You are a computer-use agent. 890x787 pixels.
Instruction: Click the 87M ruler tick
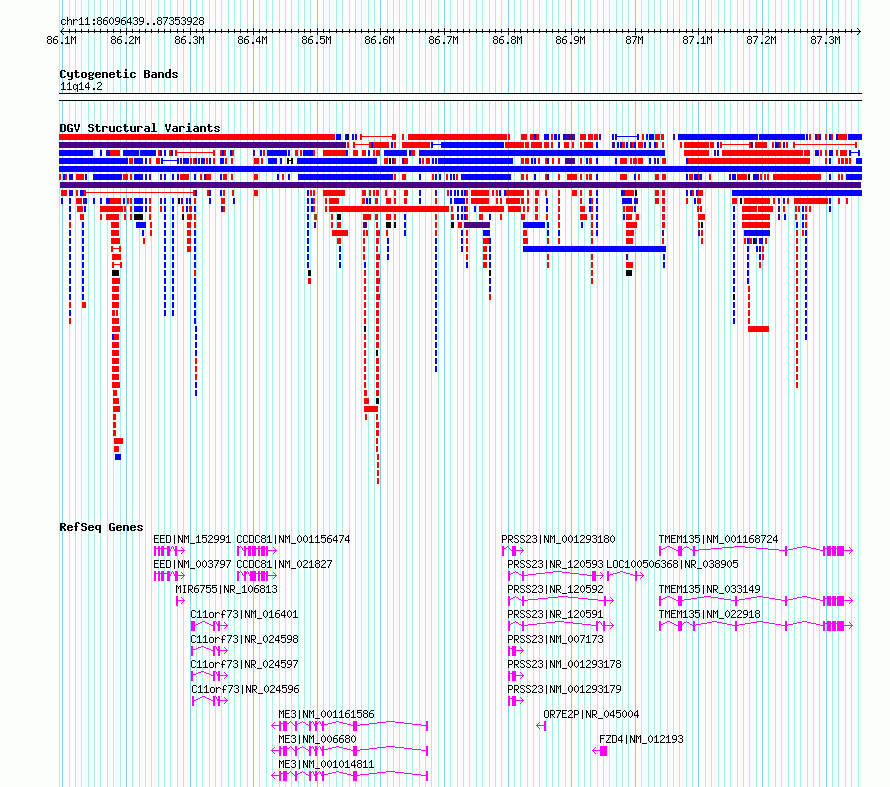635,40
